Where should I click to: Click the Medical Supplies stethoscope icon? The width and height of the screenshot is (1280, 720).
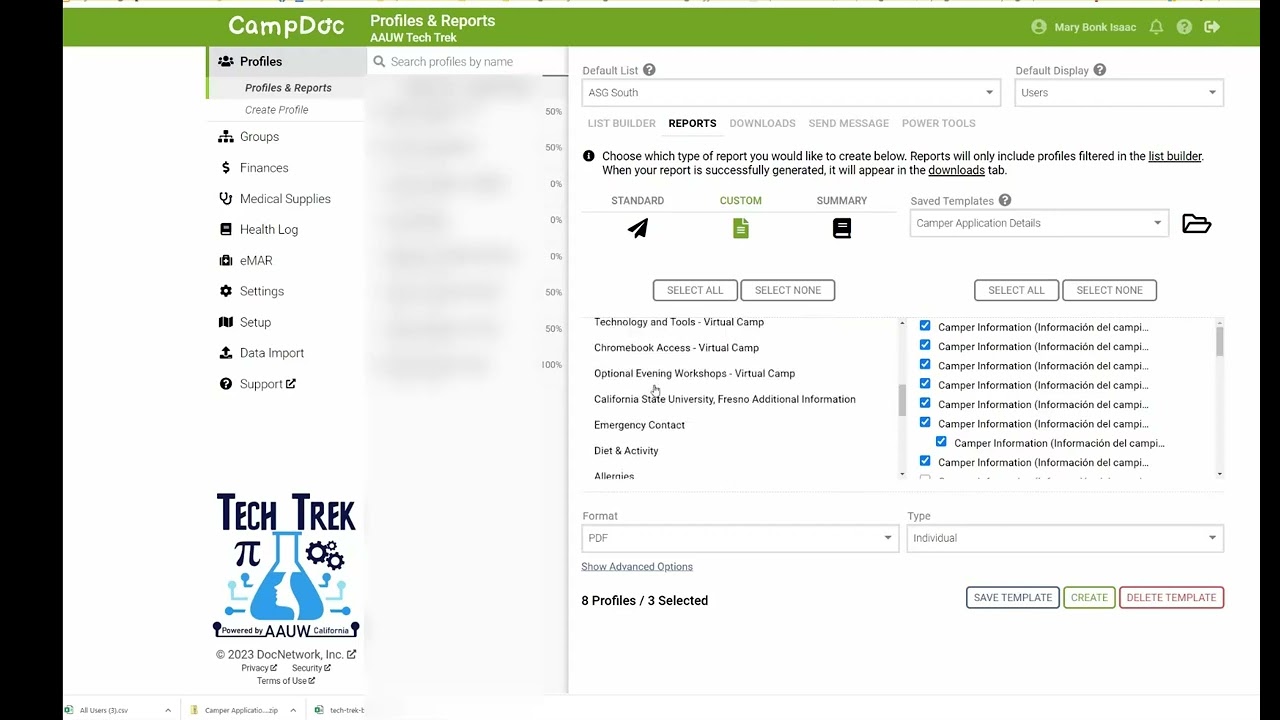pyautogui.click(x=226, y=199)
